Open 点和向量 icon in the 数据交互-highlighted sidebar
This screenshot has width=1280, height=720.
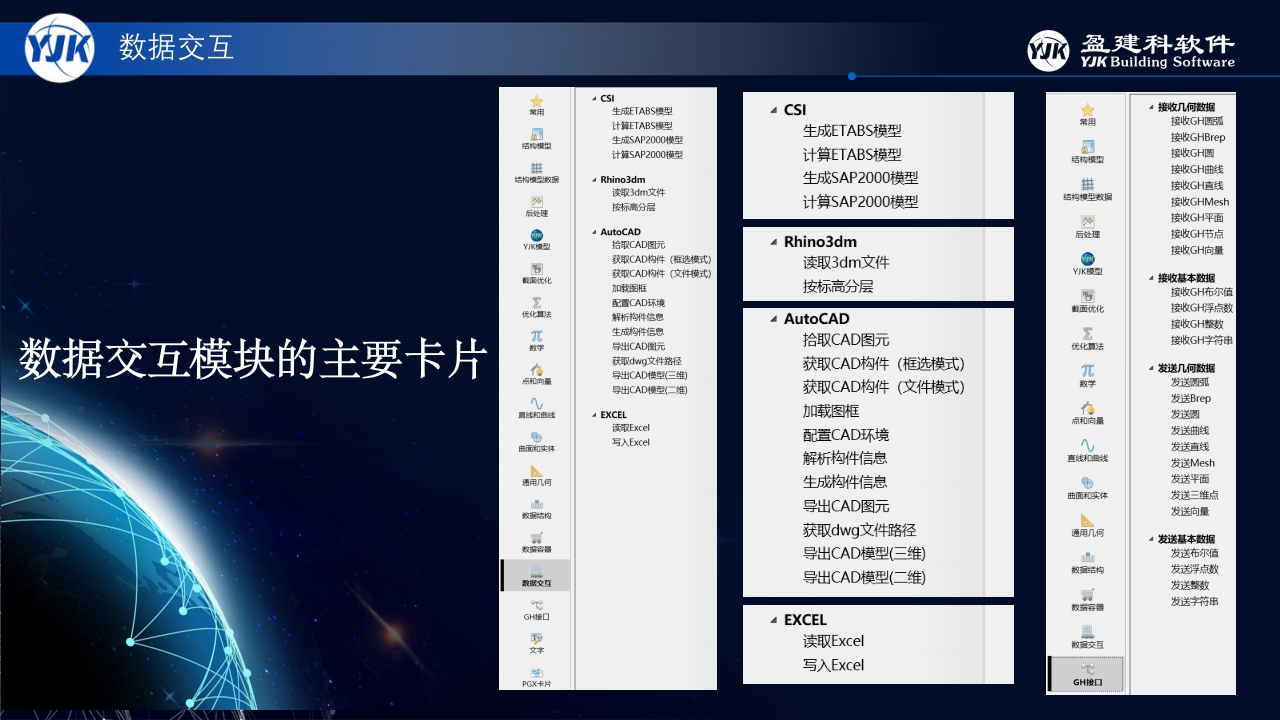pyautogui.click(x=537, y=369)
